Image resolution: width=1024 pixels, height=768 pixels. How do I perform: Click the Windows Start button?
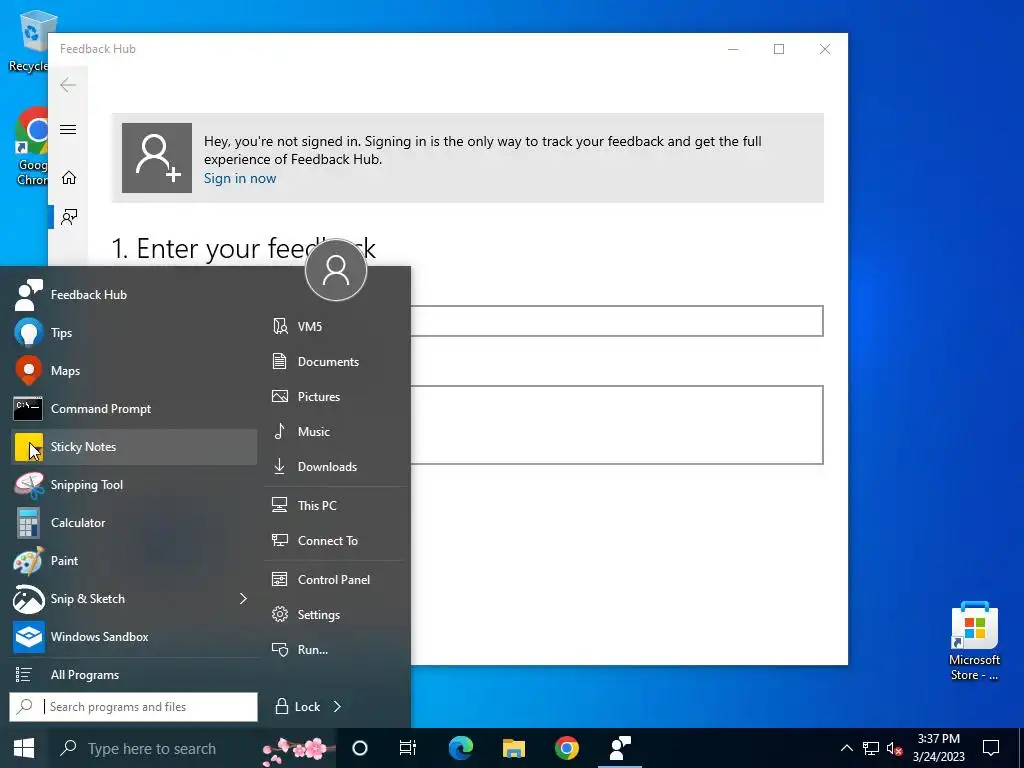pyautogui.click(x=24, y=748)
